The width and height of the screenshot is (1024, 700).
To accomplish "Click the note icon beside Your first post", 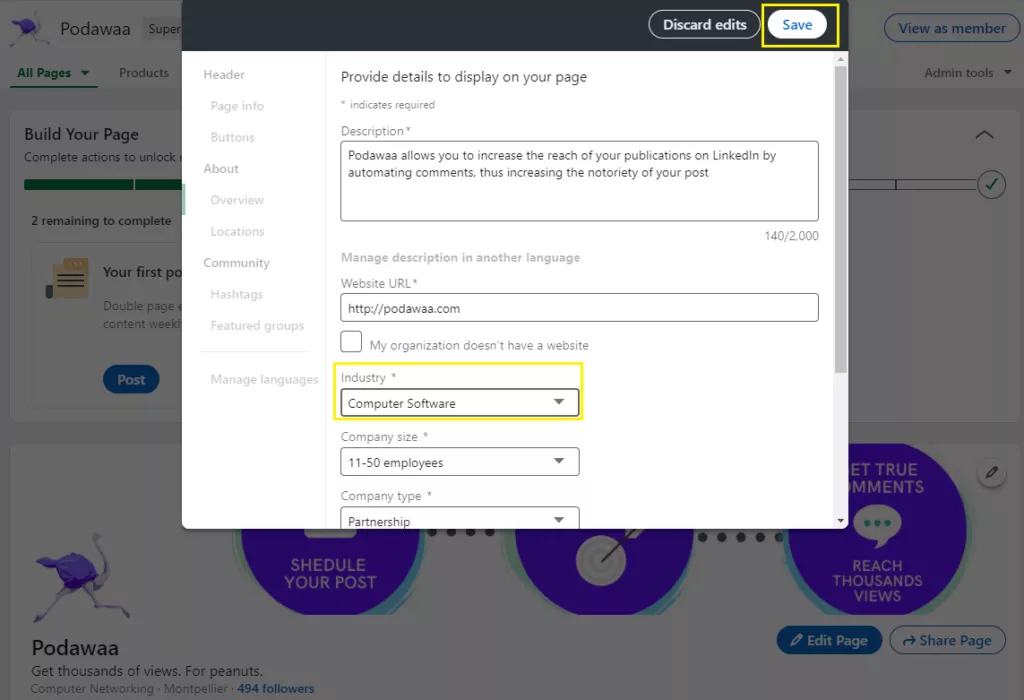I will [67, 279].
